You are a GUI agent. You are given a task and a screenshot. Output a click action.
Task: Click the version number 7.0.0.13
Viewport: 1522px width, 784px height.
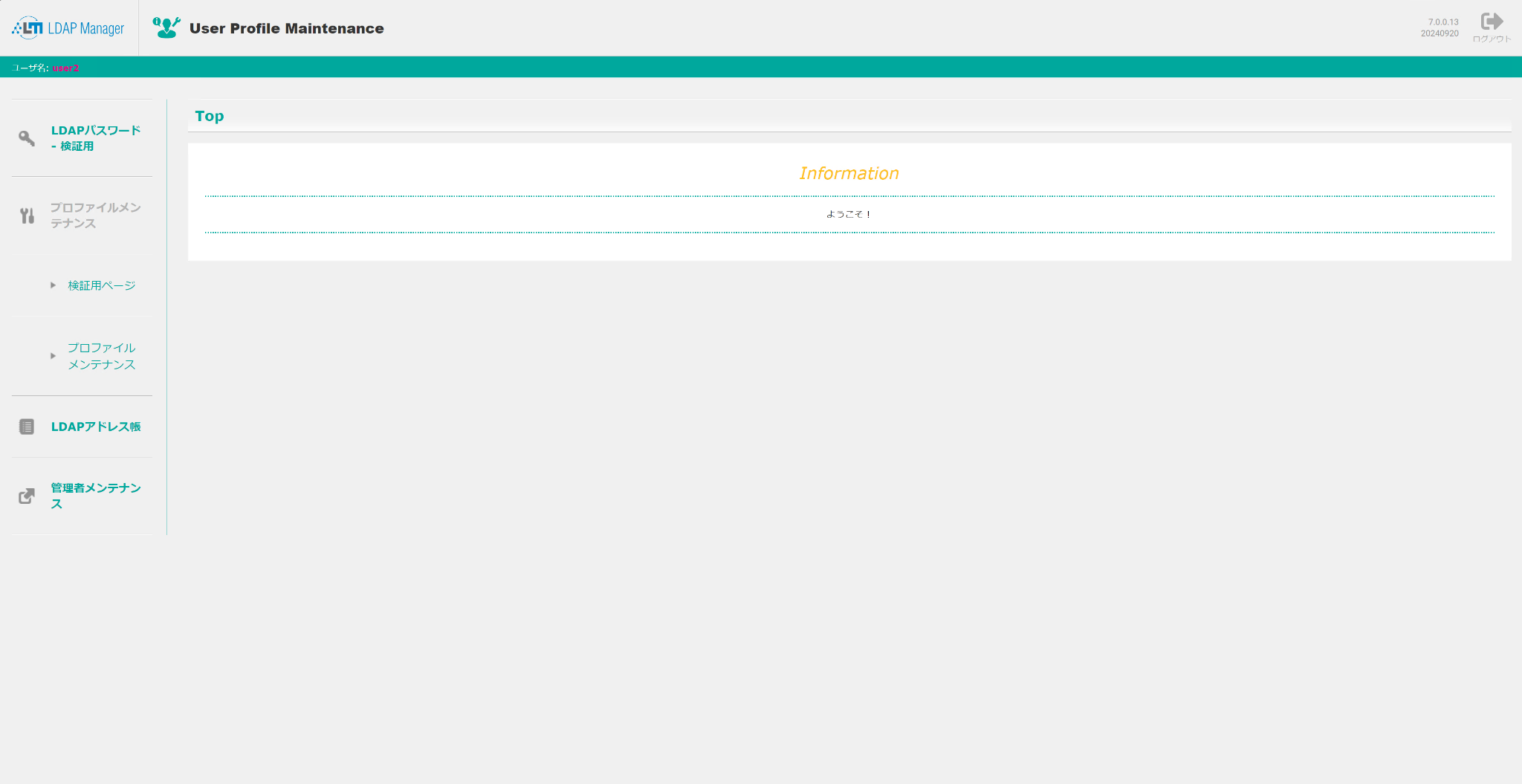coord(1443,22)
